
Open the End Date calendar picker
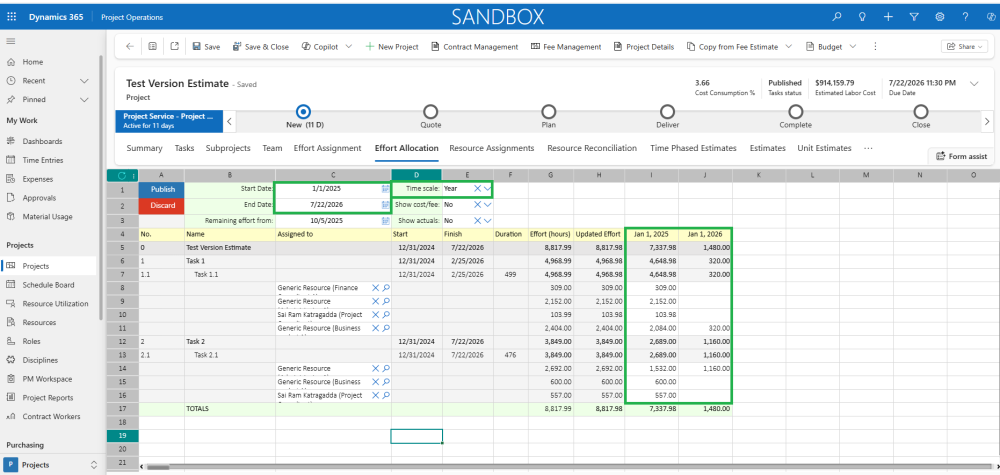point(385,205)
